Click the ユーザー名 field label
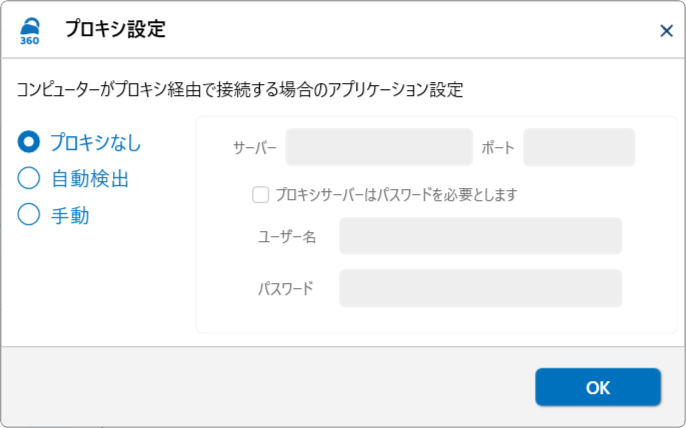This screenshot has width=686, height=428. click(287, 237)
